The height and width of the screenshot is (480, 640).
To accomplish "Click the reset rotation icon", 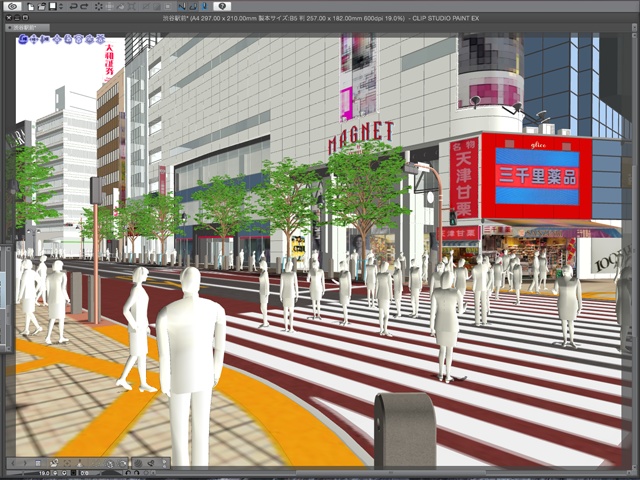I will [x=146, y=473].
